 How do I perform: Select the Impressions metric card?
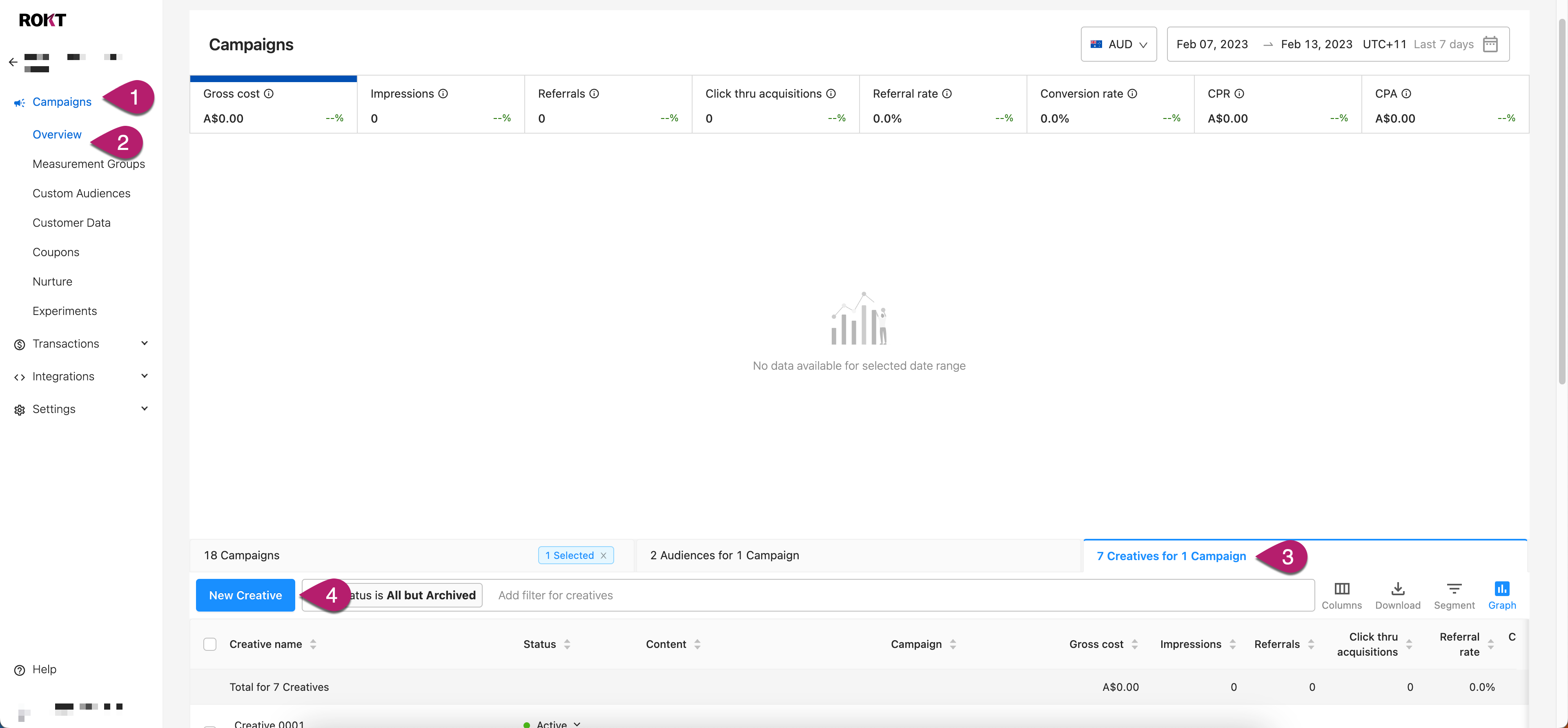(441, 104)
